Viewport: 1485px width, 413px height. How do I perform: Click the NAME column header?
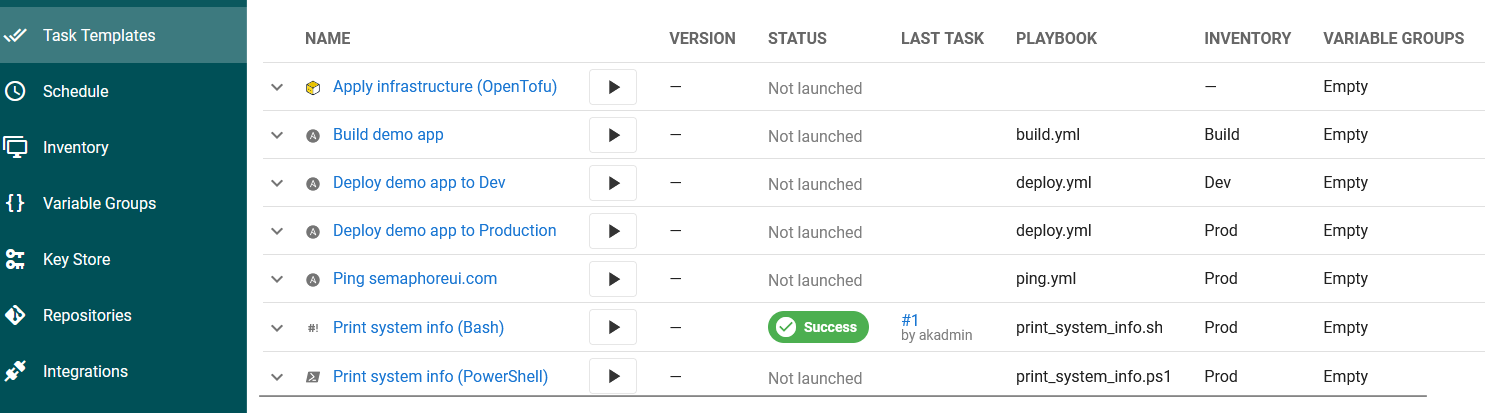point(327,38)
